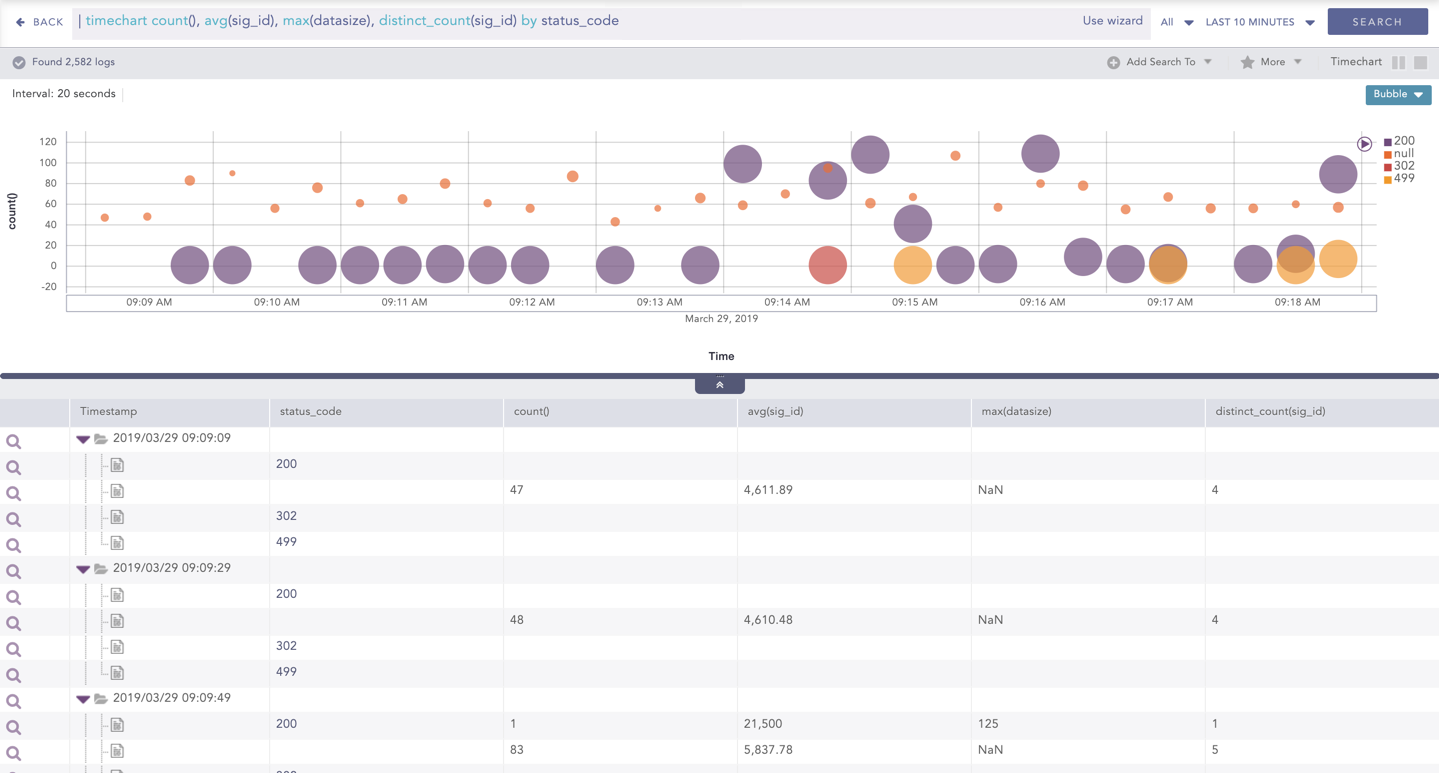1439x773 pixels.
Task: Switch to single pane layout view
Action: click(1420, 62)
